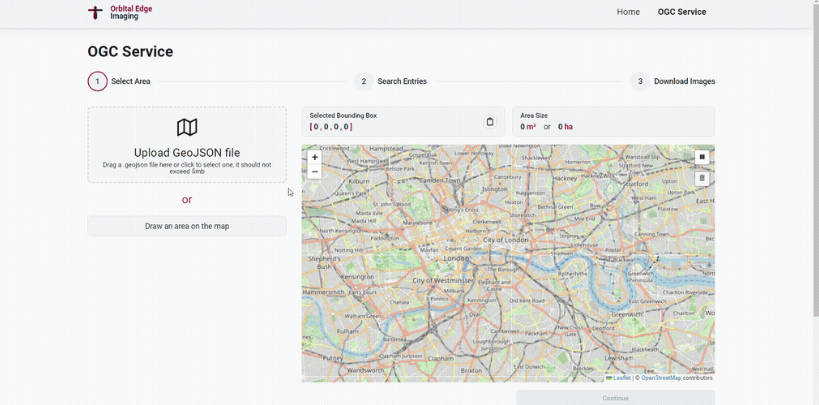Open the Leaflet attribution link
The image size is (819, 405).
click(621, 378)
